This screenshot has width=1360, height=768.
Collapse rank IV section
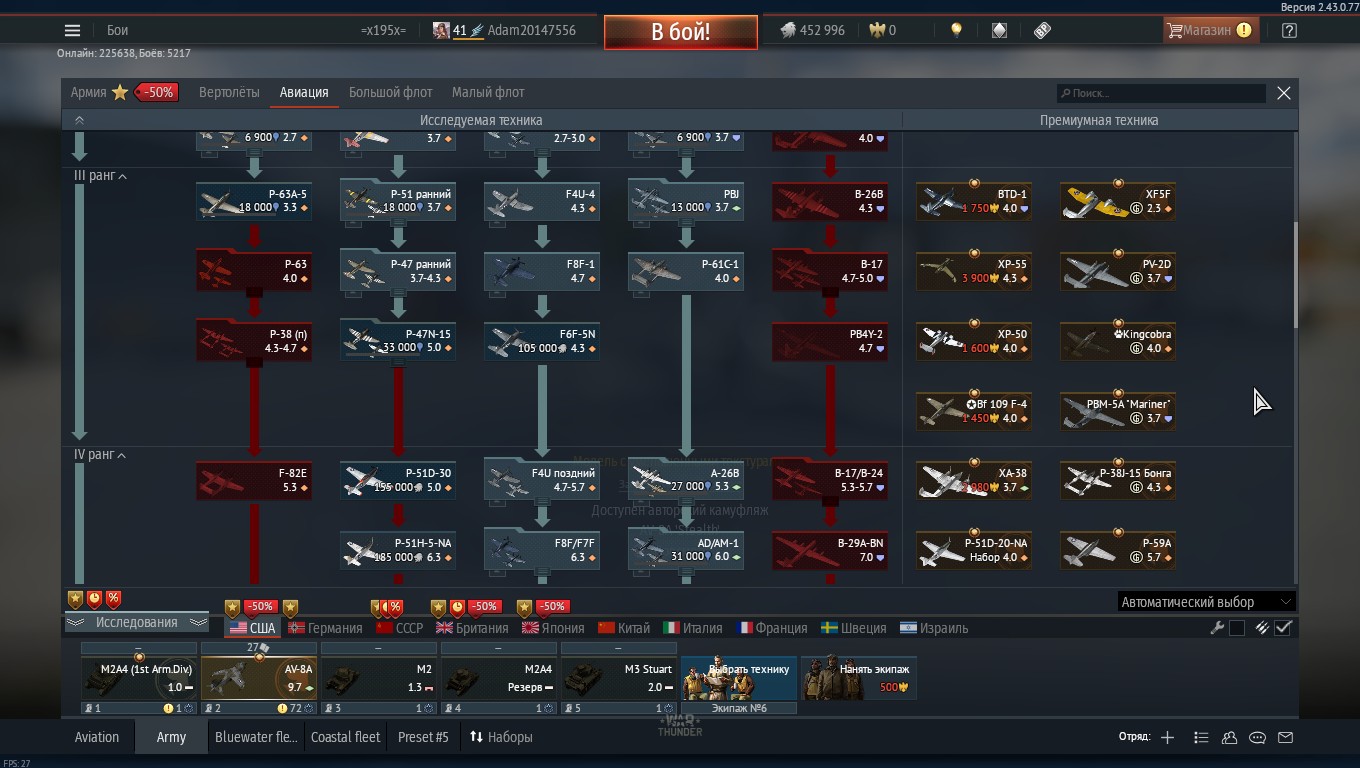(x=122, y=455)
